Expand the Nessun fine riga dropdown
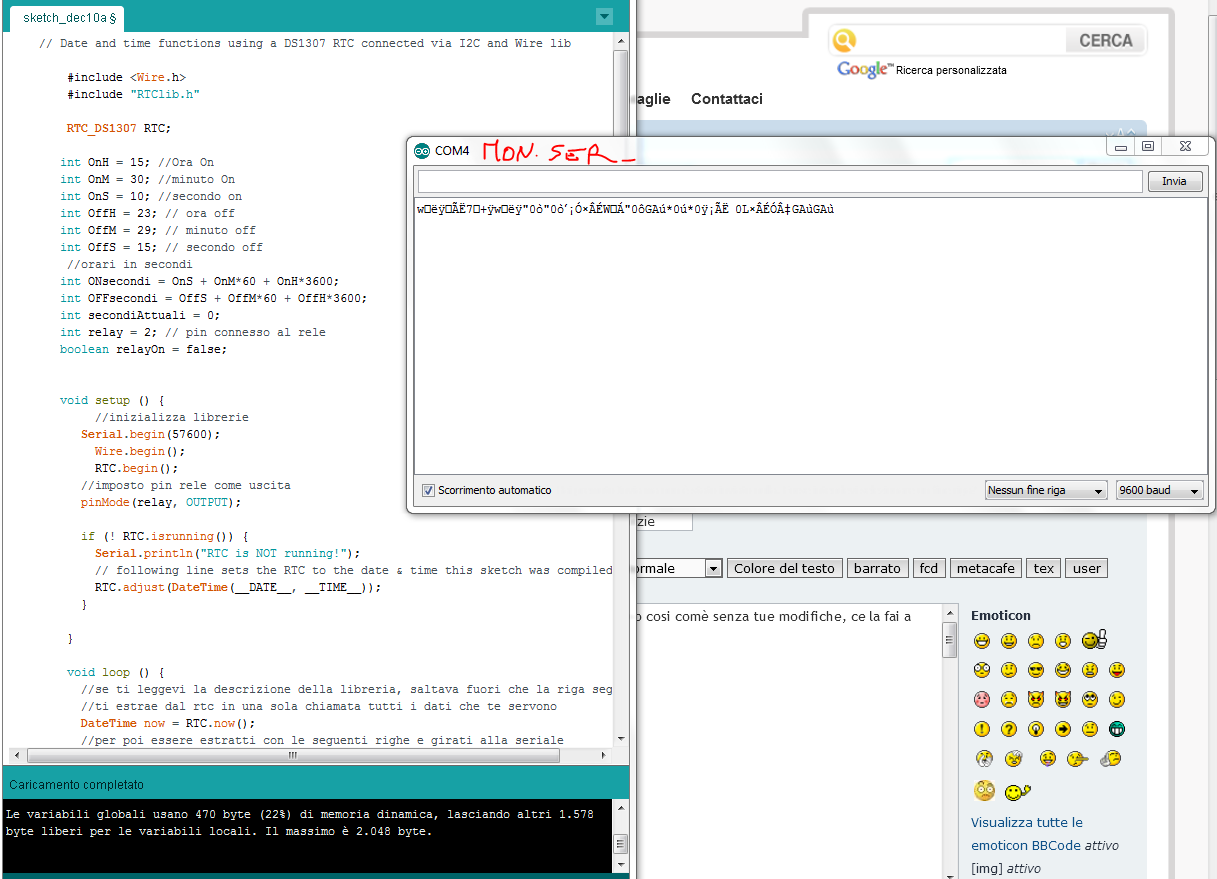Screen dimensions: 1217x879 pos(1045,491)
